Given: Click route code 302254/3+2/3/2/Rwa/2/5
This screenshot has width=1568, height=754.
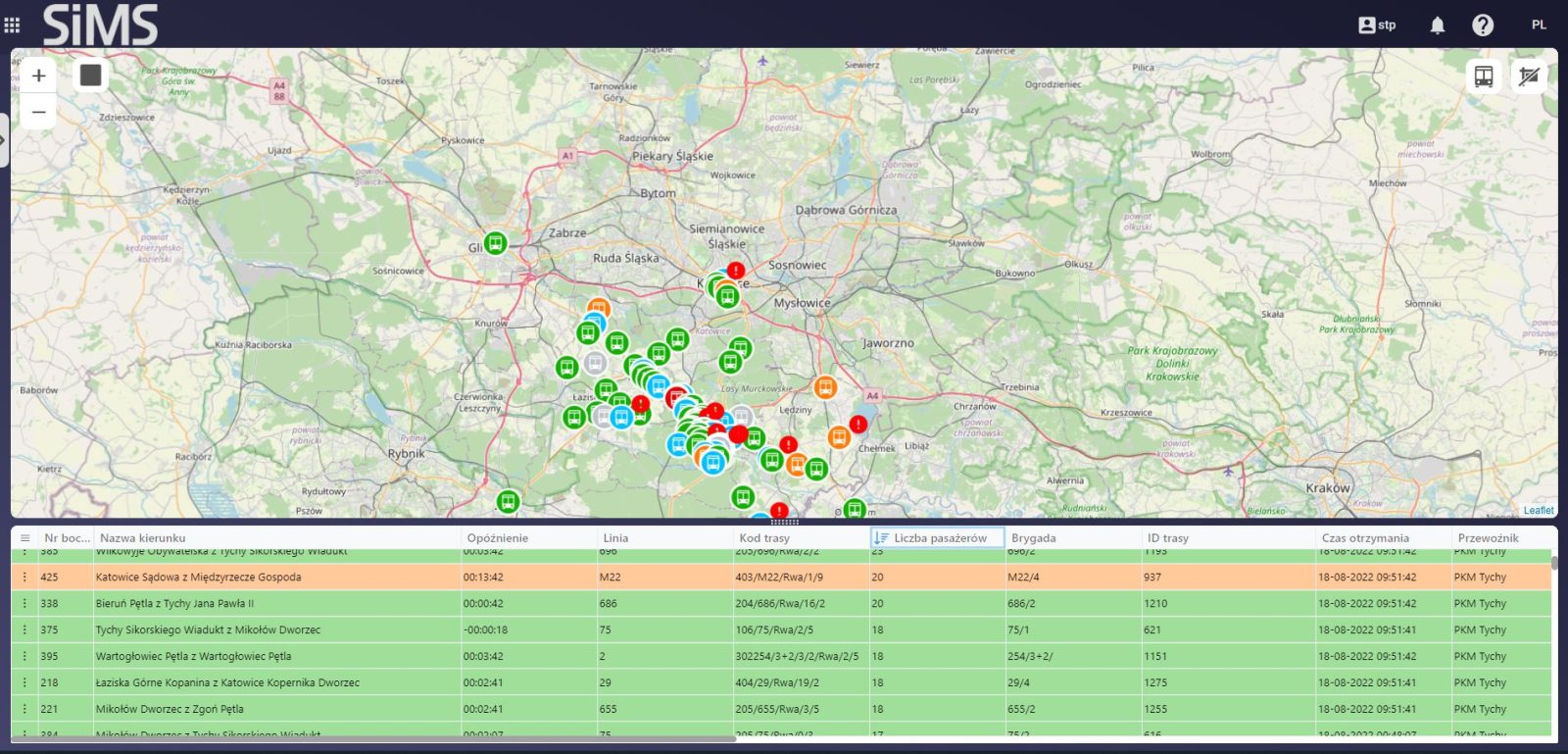Looking at the screenshot, I should coord(797,656).
